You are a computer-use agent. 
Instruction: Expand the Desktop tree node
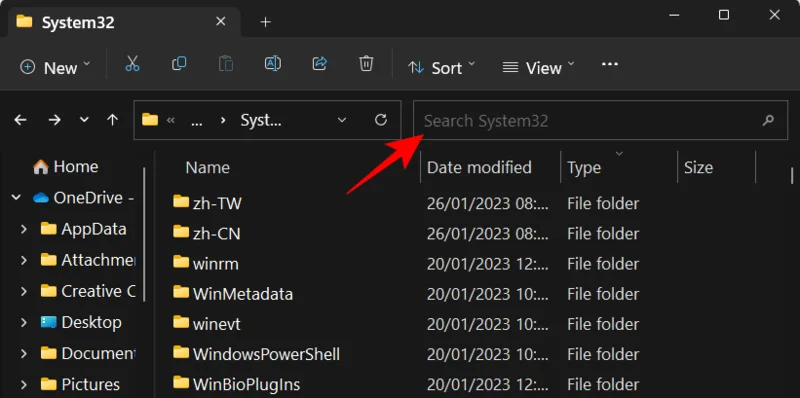coord(23,322)
